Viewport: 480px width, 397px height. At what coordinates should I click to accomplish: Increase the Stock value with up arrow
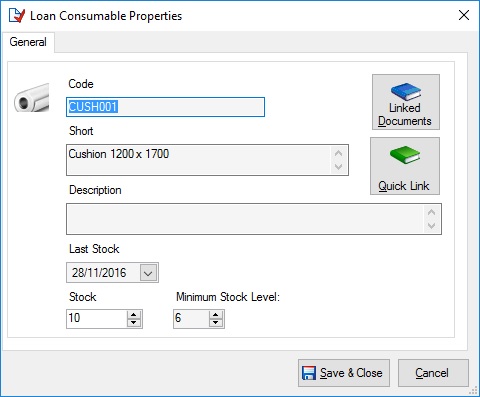click(x=134, y=314)
